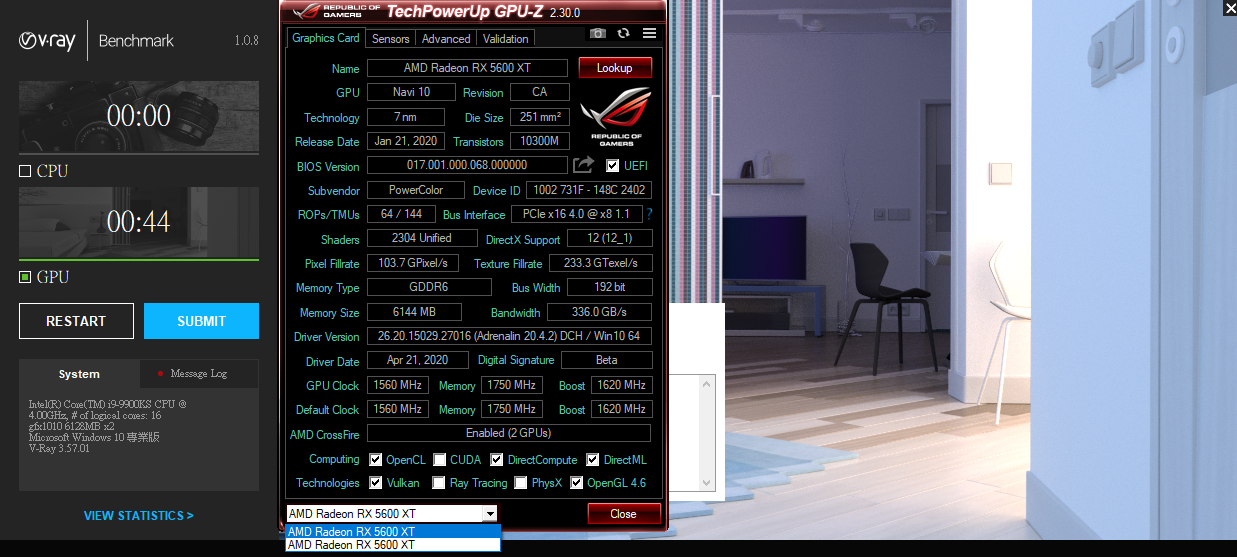Click the SUBMIT button
Screen dimensions: 1237x557
pos(201,321)
